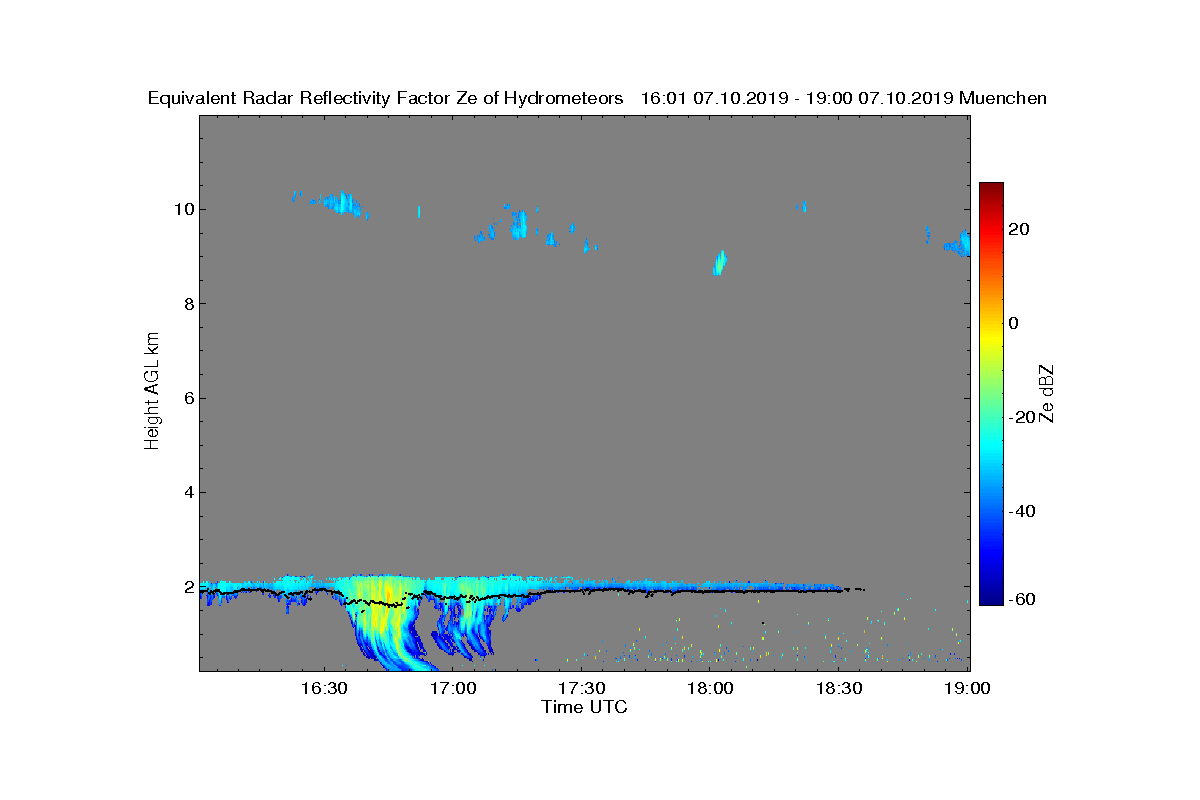Screen dimensions: 1200x800
Task: Click the yellow-green precipitation core near 16:45
Action: coord(385,605)
